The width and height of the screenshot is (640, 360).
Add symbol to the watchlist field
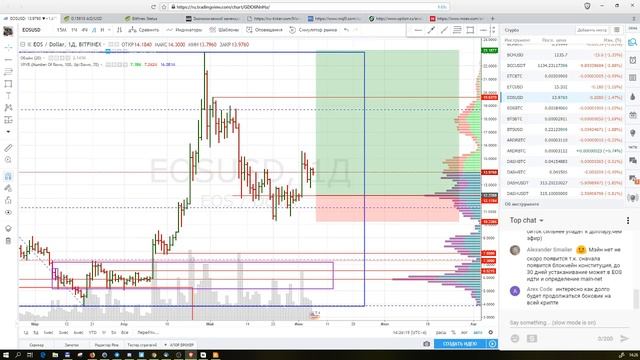(592, 30)
